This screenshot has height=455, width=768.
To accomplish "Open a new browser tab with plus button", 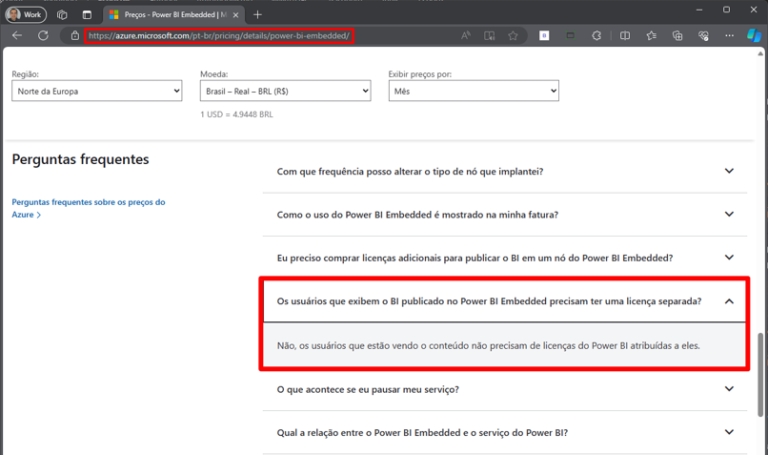I will tap(257, 14).
